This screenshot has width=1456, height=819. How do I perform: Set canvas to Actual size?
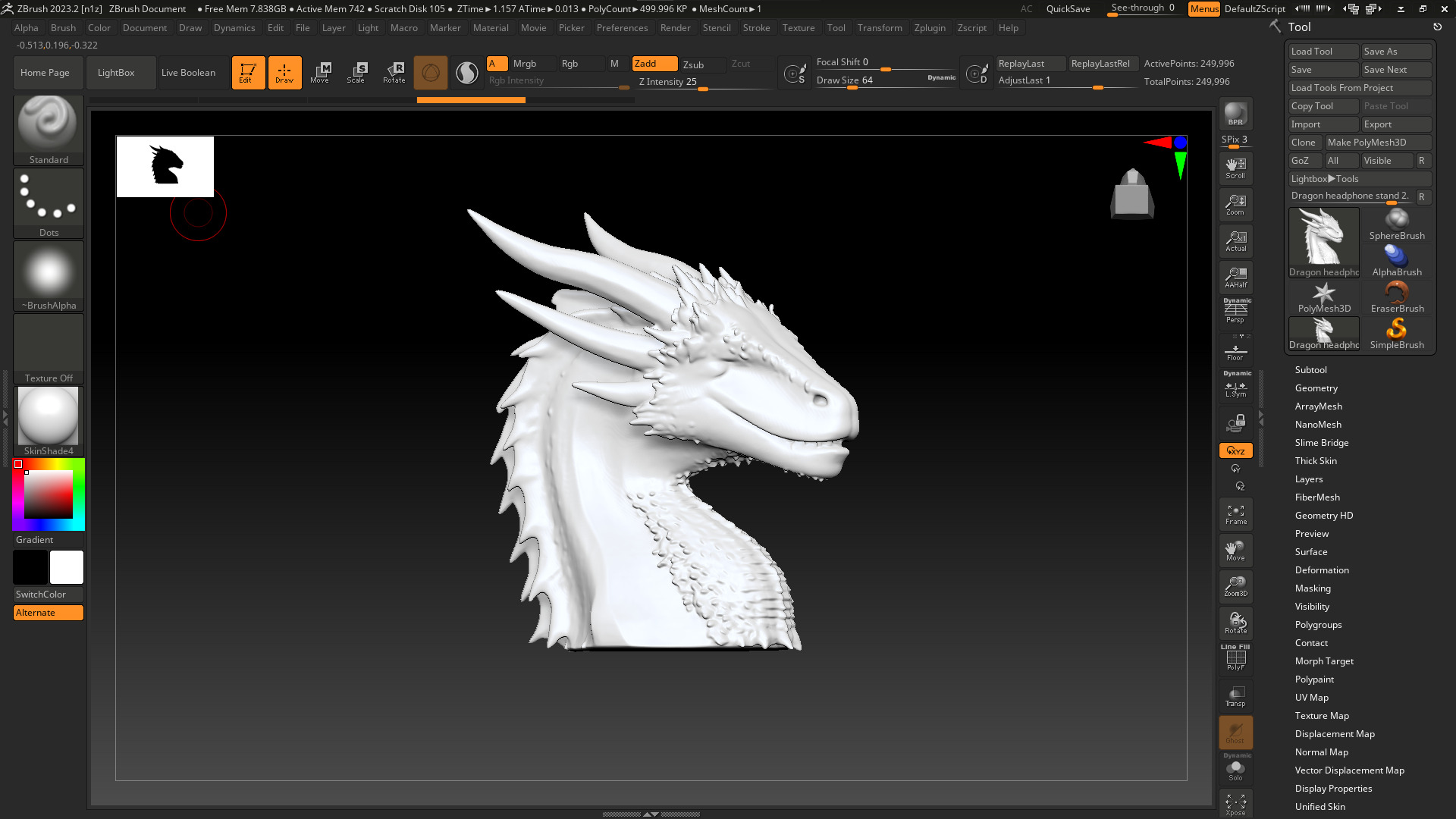click(x=1235, y=241)
